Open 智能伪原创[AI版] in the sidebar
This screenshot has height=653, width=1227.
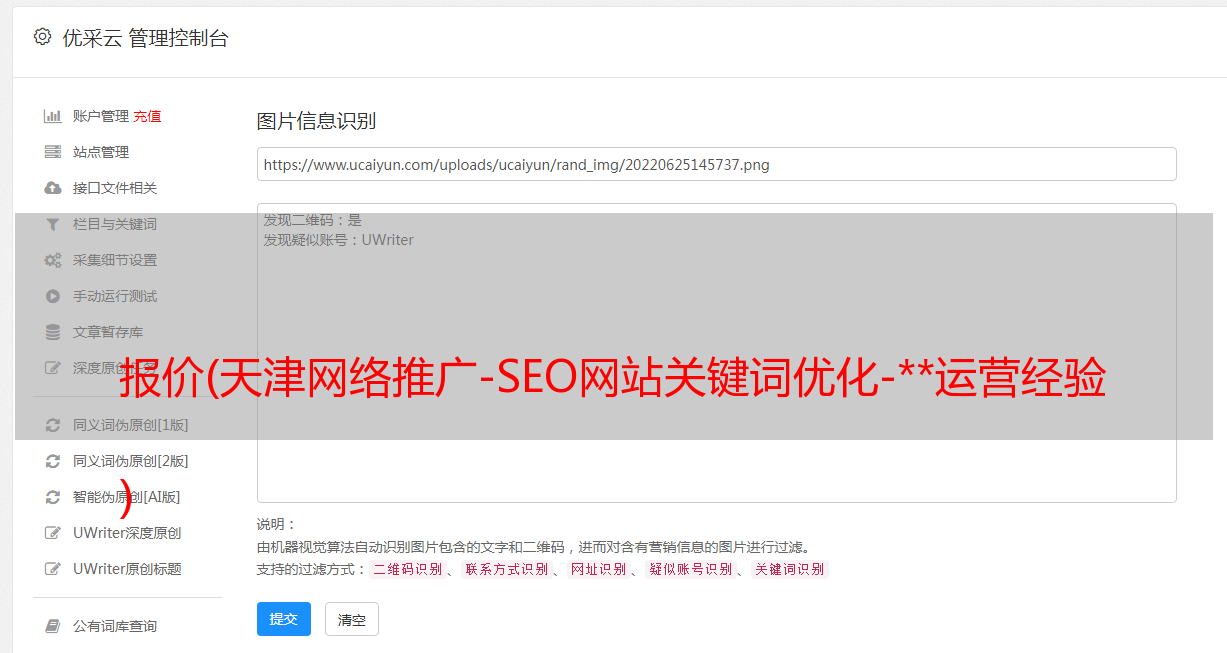click(x=127, y=497)
